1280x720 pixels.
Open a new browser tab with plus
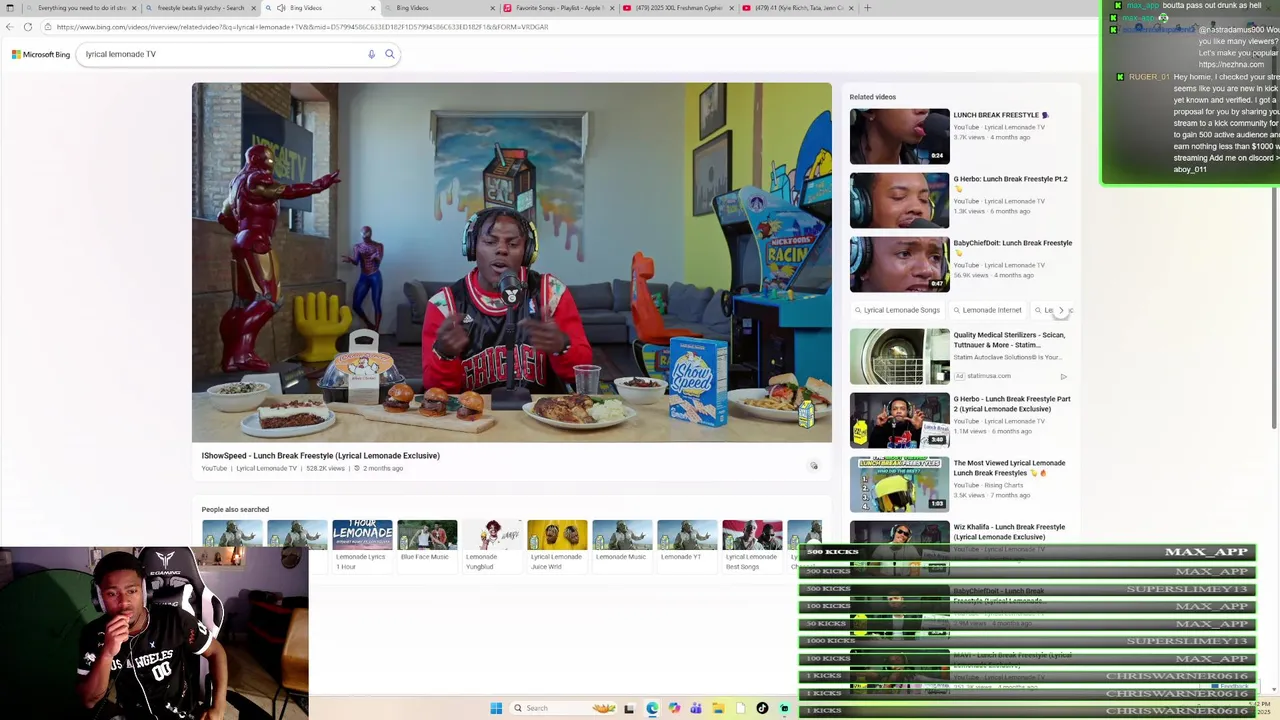867,8
